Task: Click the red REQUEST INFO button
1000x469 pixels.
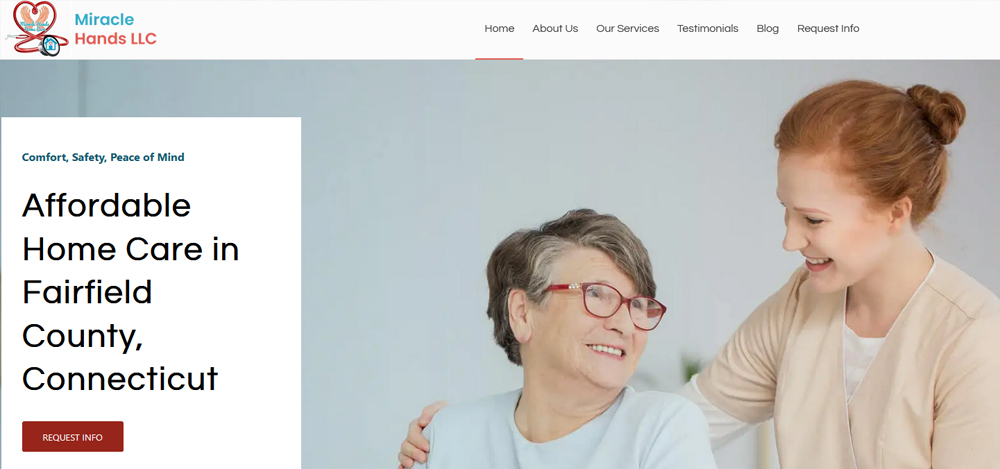Action: (73, 436)
